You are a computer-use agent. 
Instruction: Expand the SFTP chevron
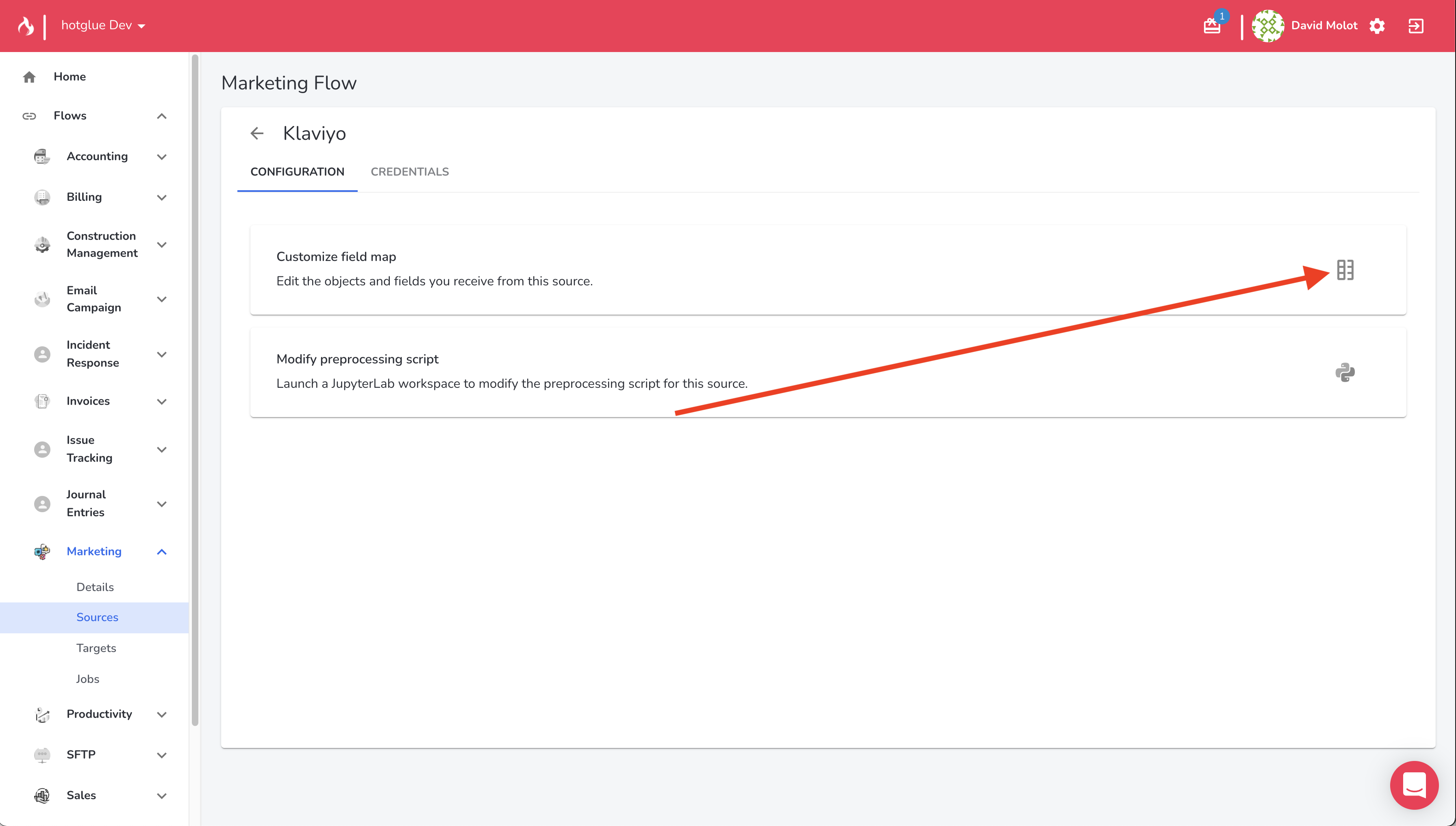(162, 755)
